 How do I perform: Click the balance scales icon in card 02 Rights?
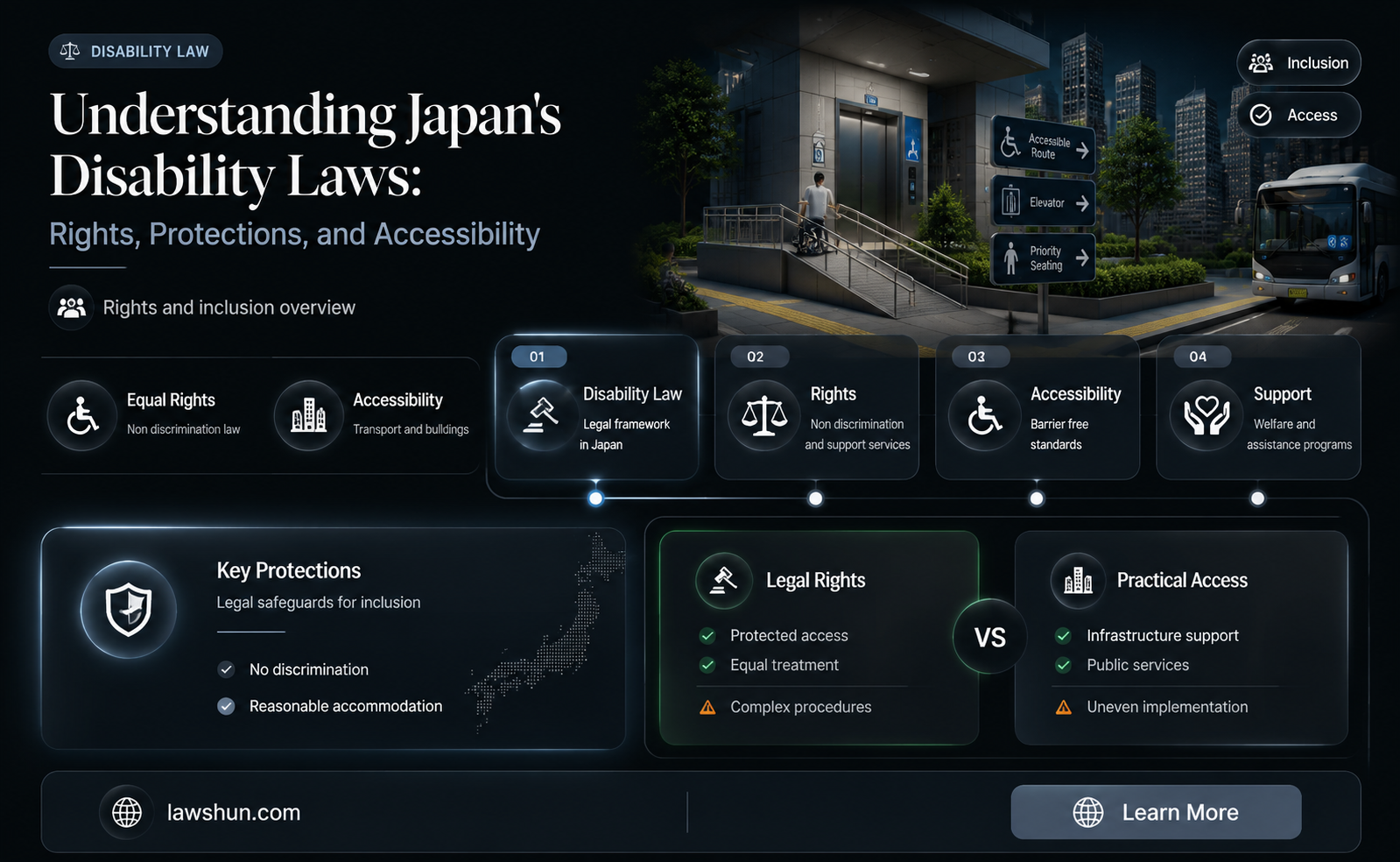763,415
